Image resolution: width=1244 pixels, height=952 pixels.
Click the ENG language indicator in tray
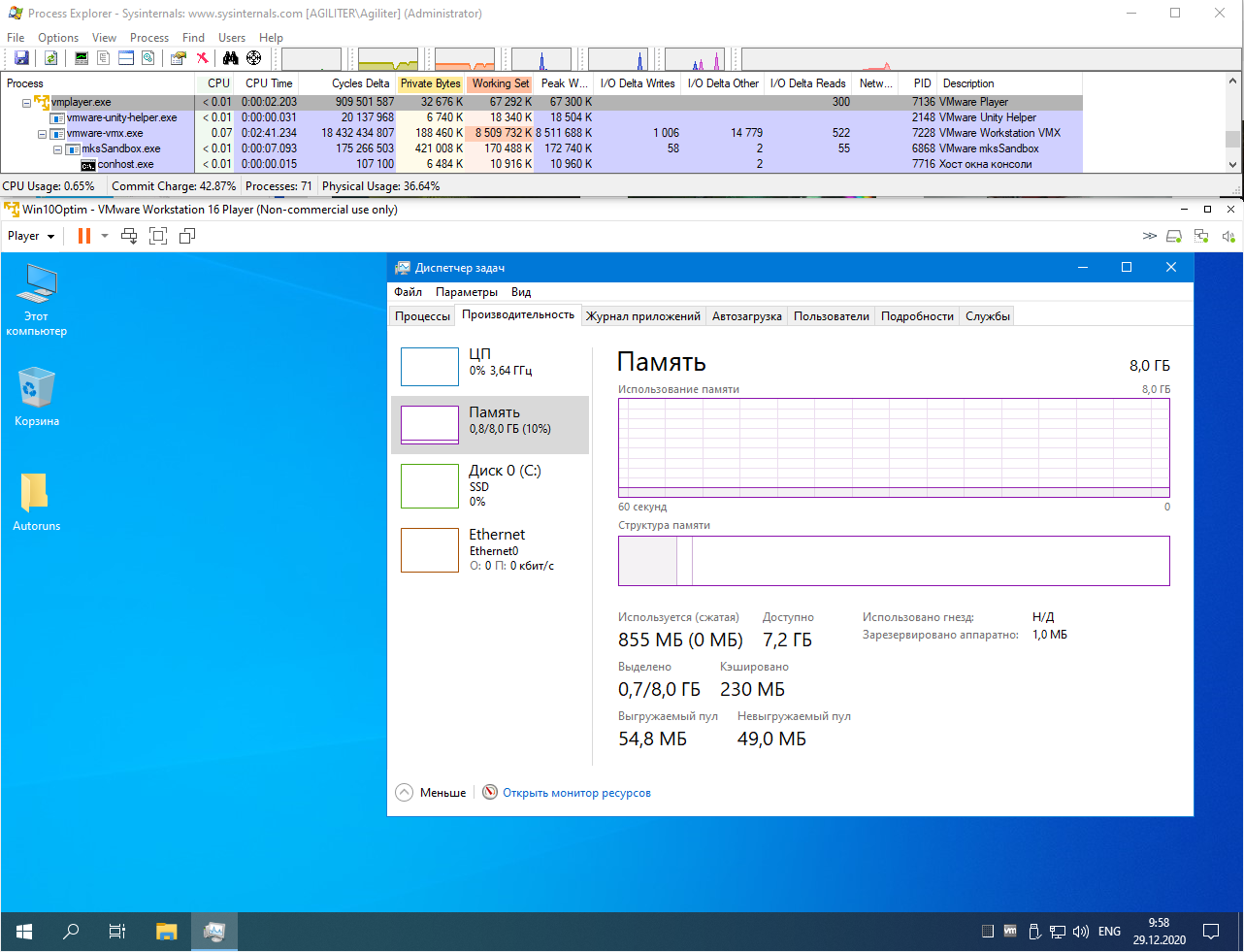coord(1109,932)
